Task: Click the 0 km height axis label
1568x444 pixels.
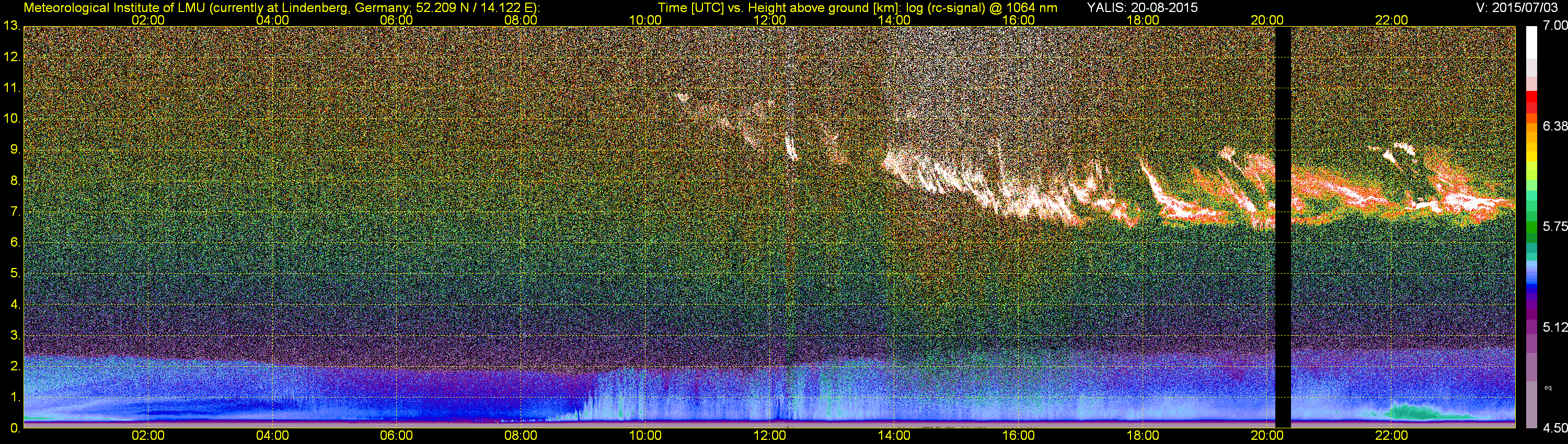Action: coord(15,428)
